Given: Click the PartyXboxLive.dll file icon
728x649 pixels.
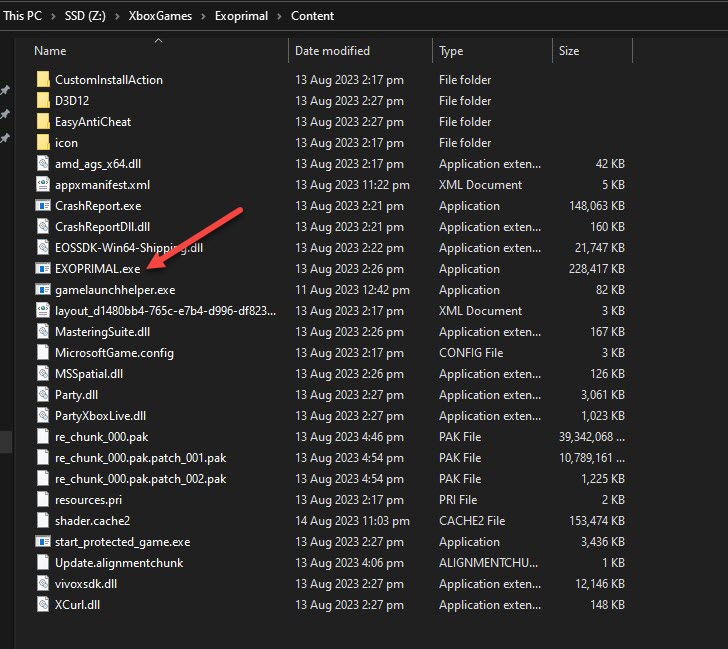Looking at the screenshot, I should click(43, 415).
